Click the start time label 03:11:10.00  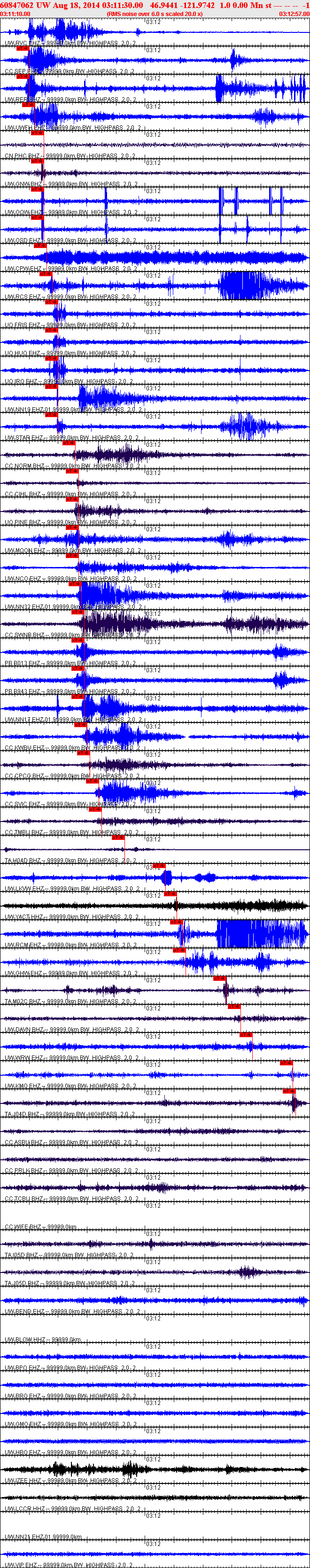coord(15,14)
